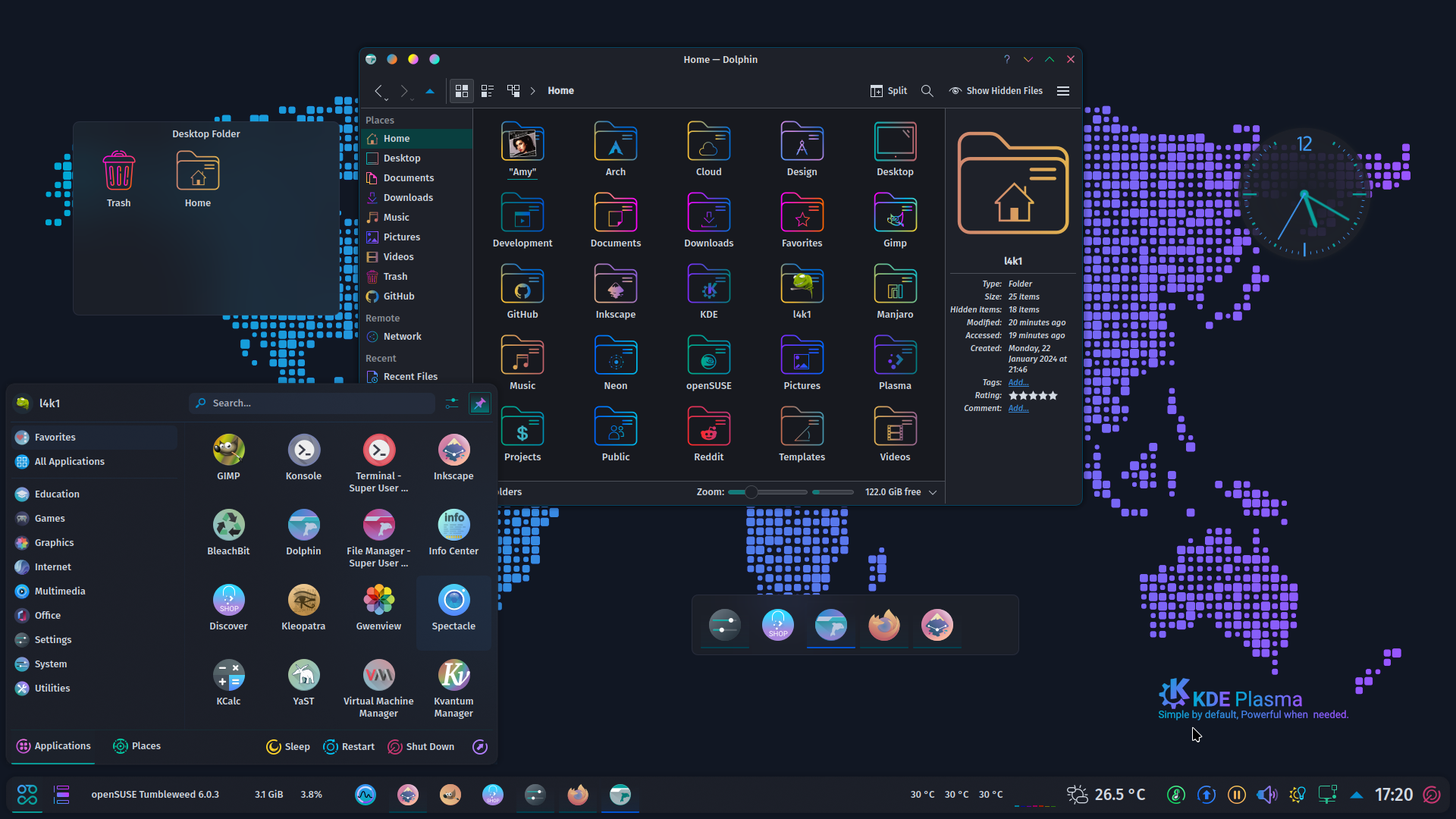The width and height of the screenshot is (1456, 819).
Task: Click the Shut Down button
Action: pos(421,747)
